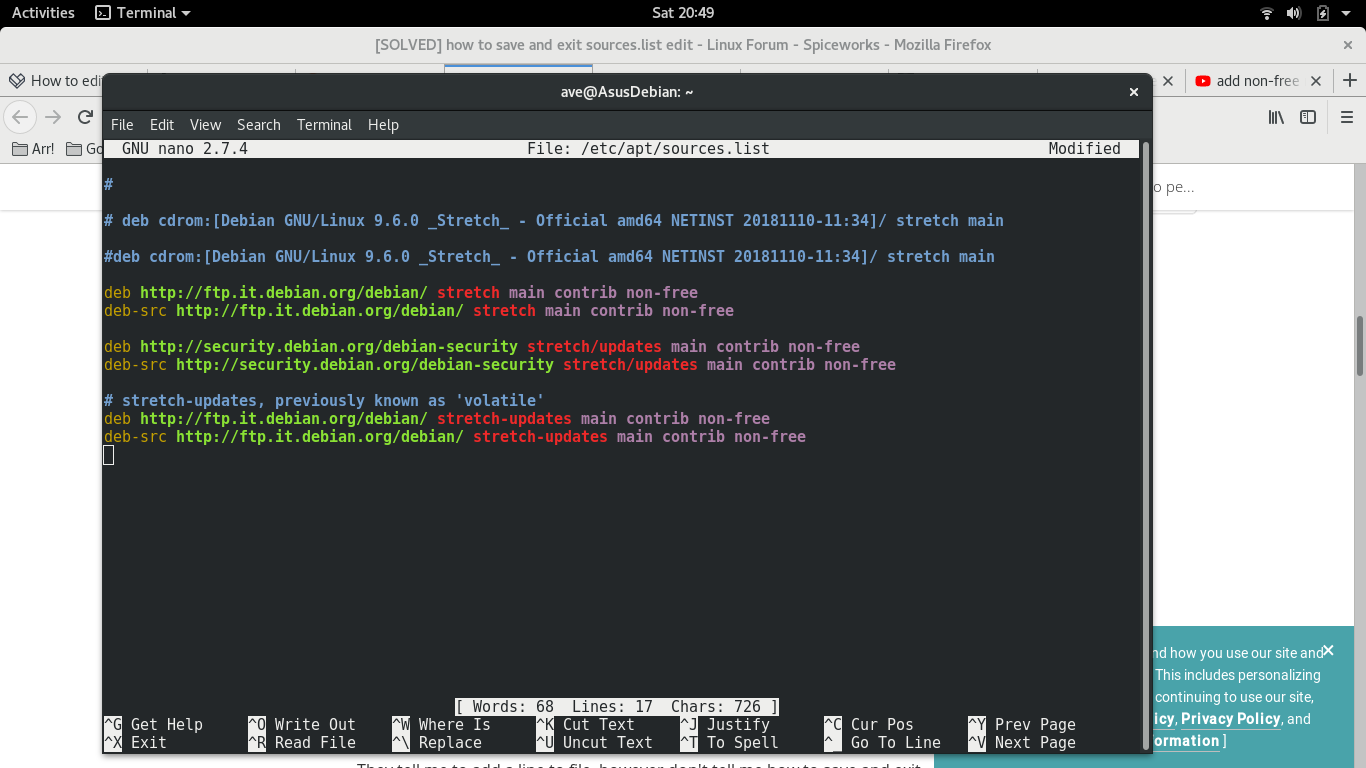The height and width of the screenshot is (768, 1366).
Task: Click '^W Where Is' shortcut
Action: [x=441, y=724]
